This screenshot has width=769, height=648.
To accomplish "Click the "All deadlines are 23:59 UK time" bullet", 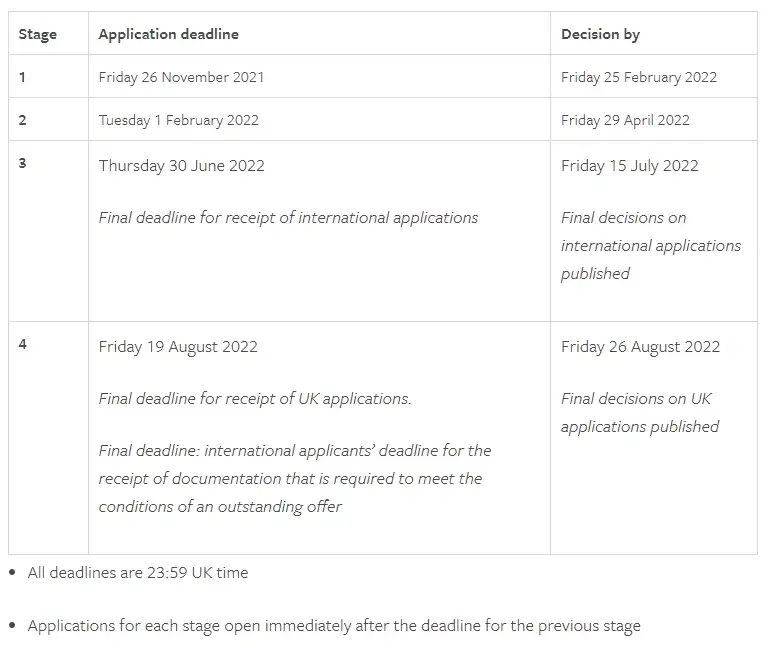I will click(138, 573).
